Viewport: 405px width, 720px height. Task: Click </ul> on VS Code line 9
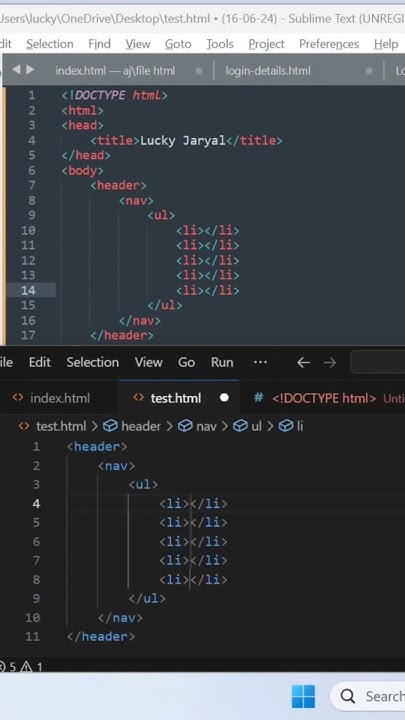pos(147,599)
